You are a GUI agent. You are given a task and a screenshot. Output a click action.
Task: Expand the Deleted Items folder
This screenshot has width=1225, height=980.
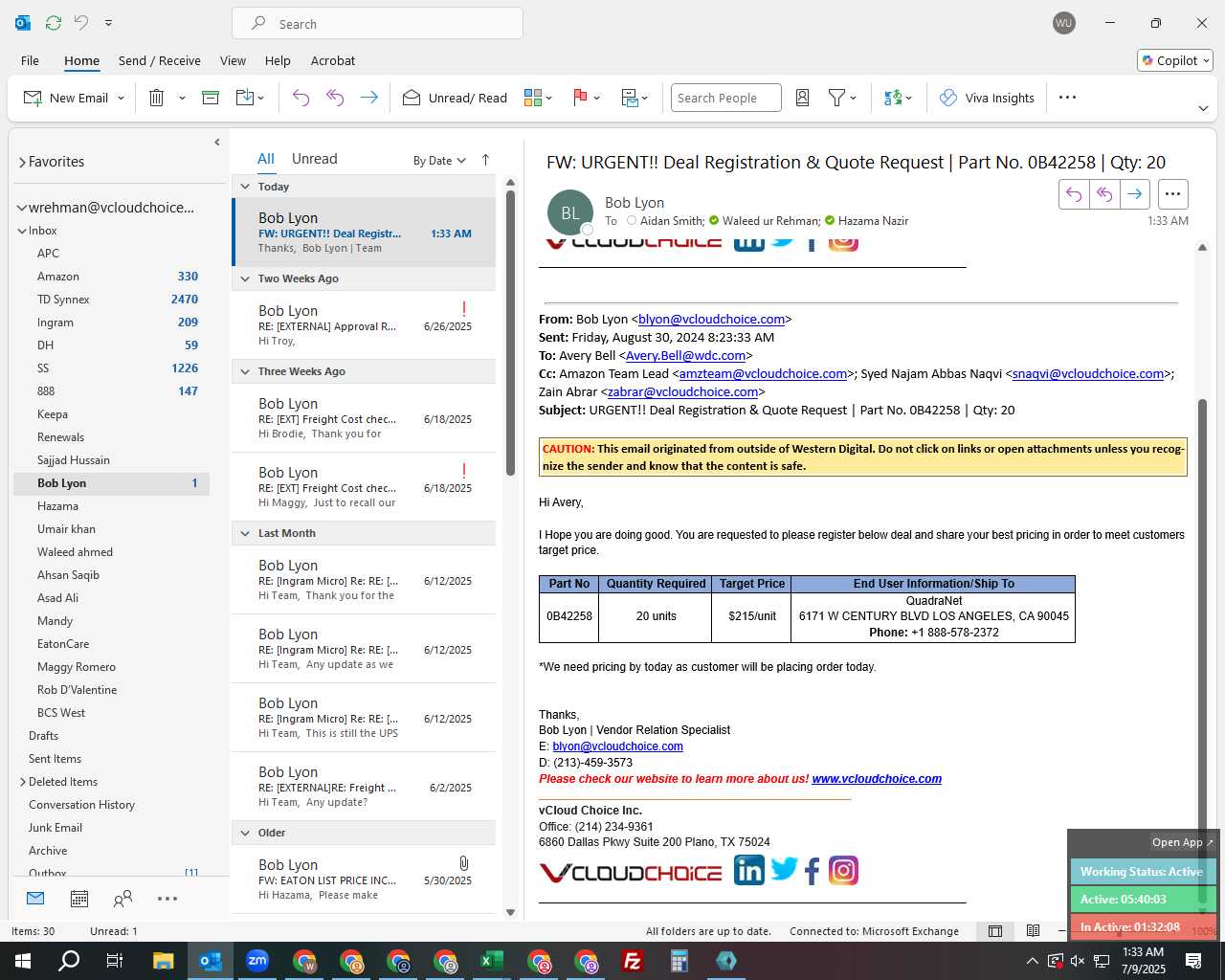[x=22, y=782]
